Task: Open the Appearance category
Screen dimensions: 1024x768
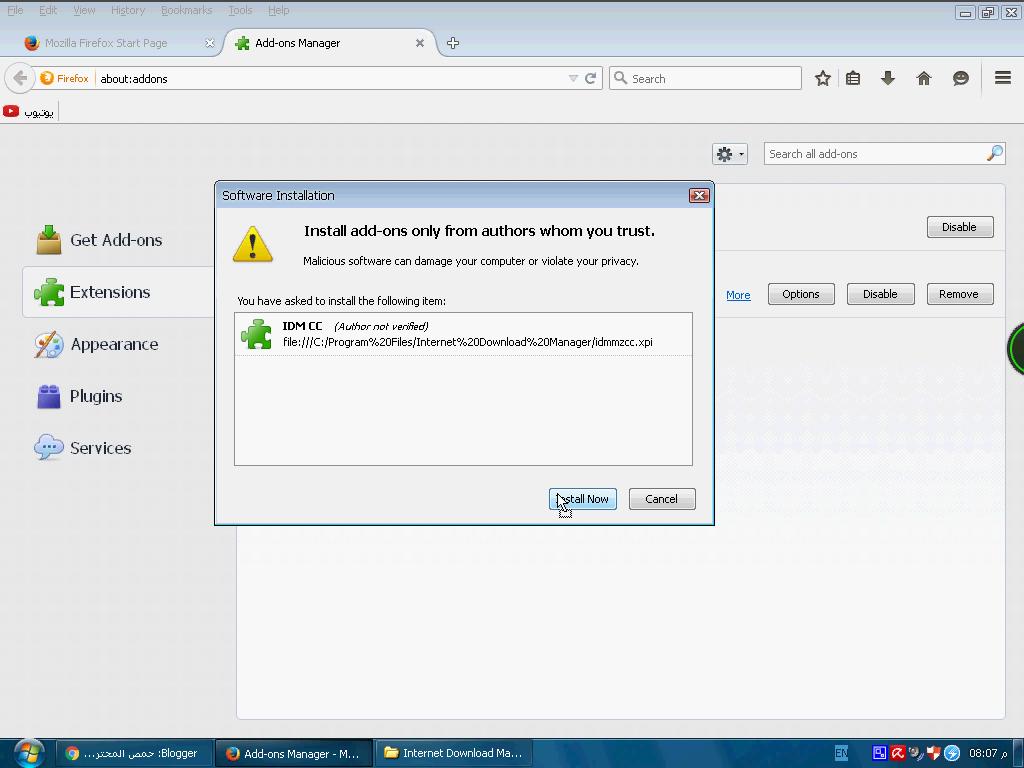Action: point(97,344)
